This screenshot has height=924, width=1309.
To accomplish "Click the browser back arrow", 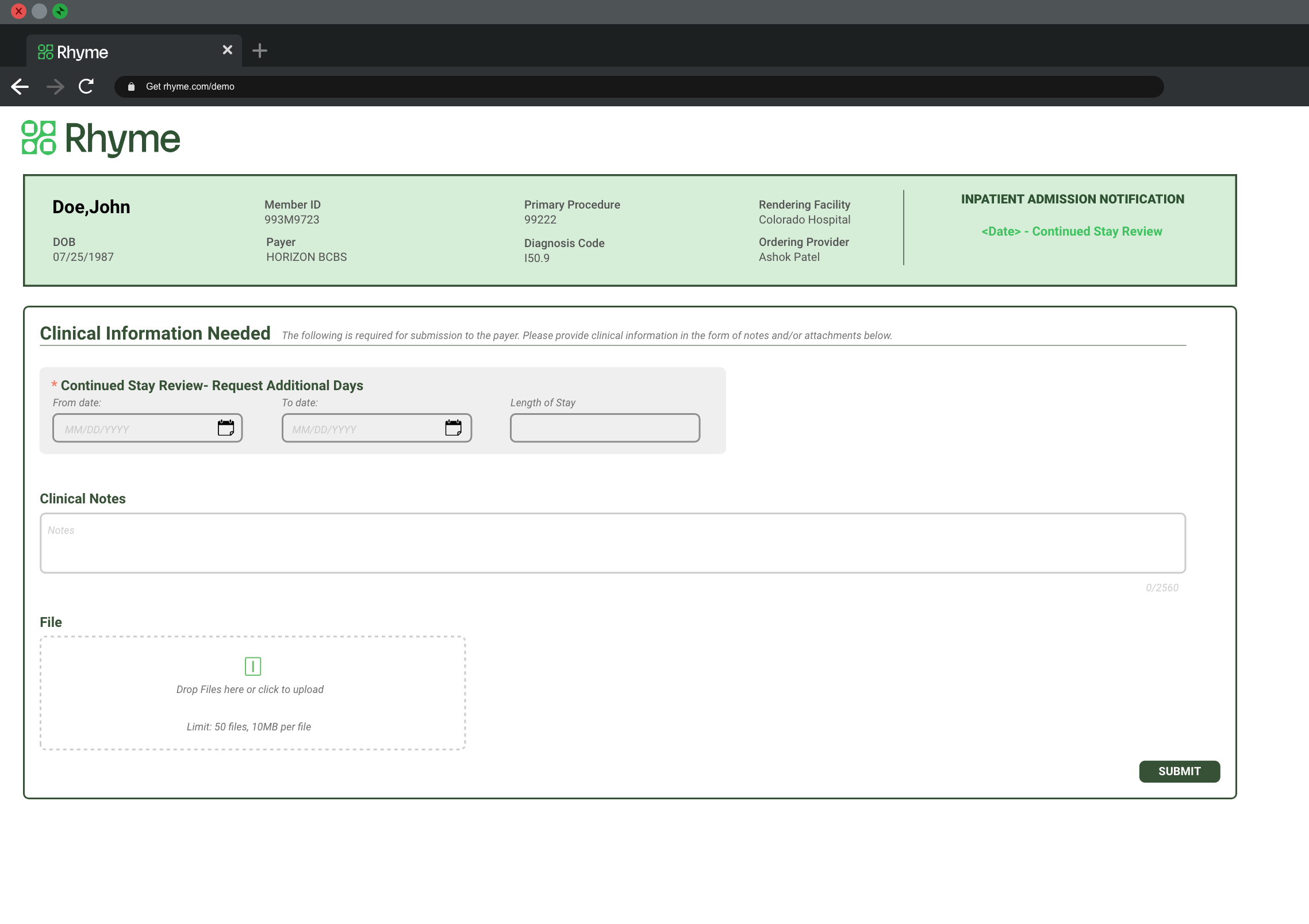I will (20, 87).
